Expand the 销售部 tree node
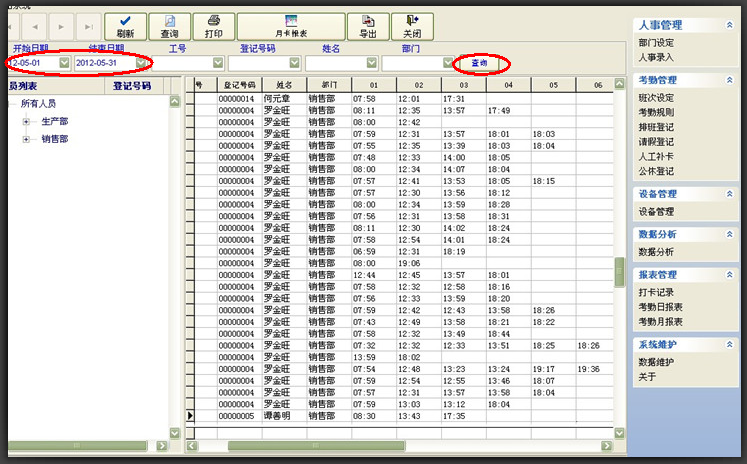Screen dimensions: 747x464 (x=26, y=139)
